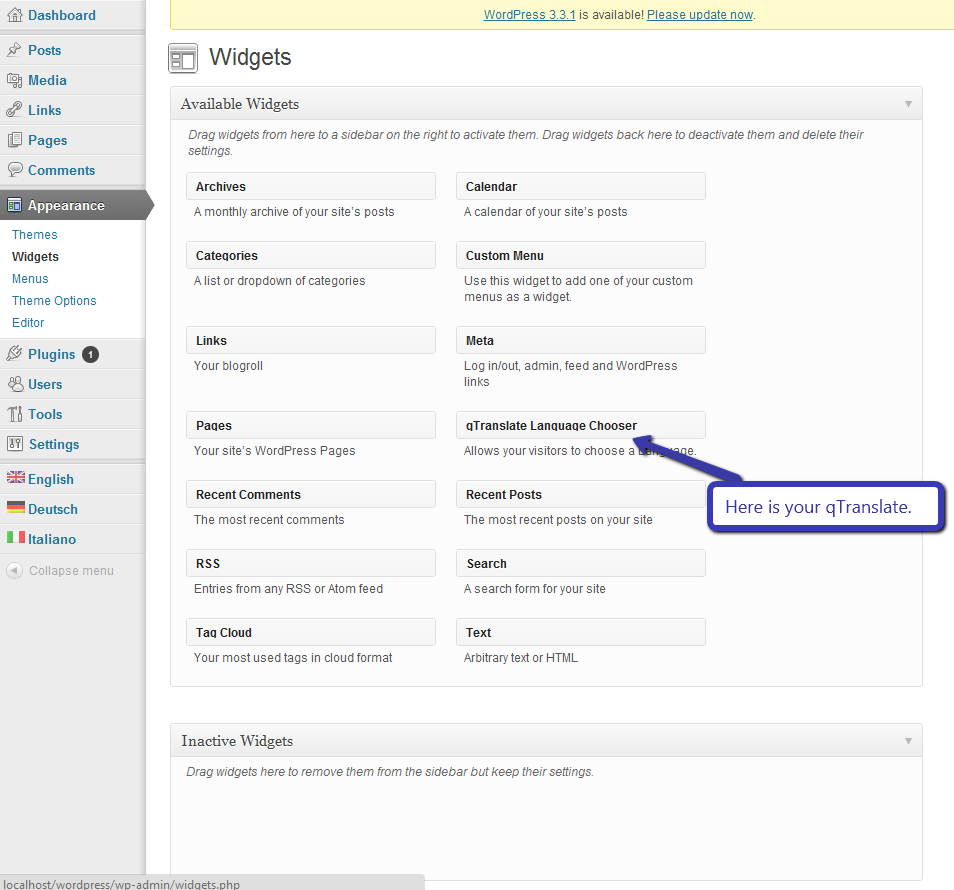Select the Recent Posts widget
Viewport: 954px width, 890px height.
(x=581, y=494)
